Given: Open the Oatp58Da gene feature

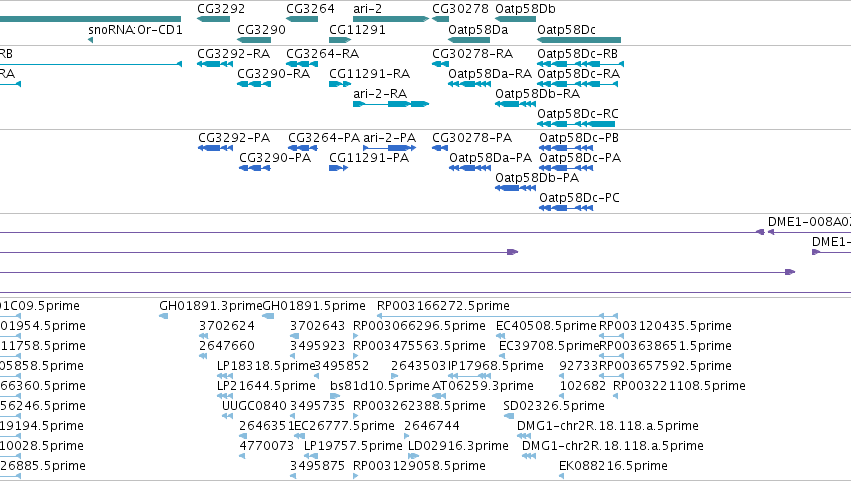Looking at the screenshot, I should (469, 40).
